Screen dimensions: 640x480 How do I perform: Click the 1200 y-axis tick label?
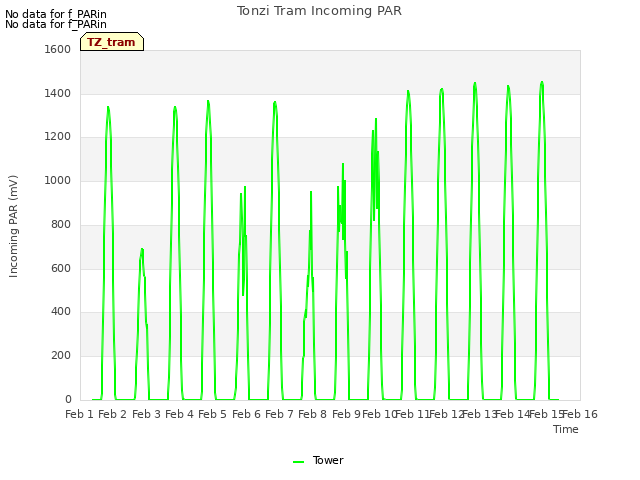[x=58, y=137]
